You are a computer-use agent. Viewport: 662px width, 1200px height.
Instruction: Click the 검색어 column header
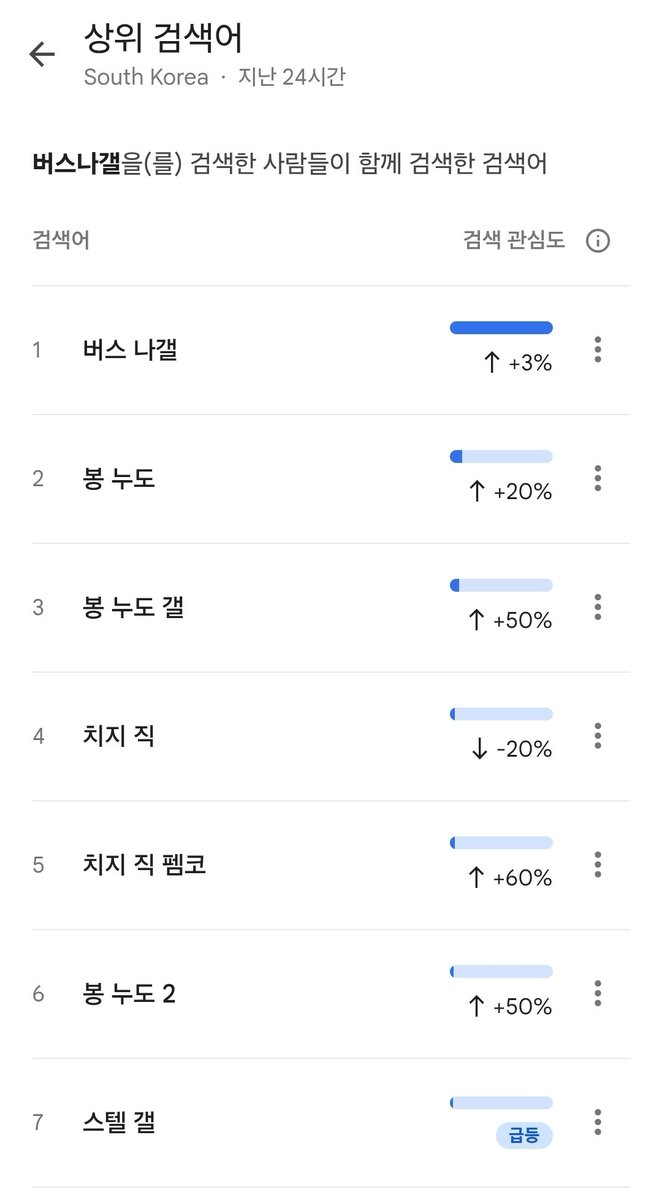coord(61,241)
